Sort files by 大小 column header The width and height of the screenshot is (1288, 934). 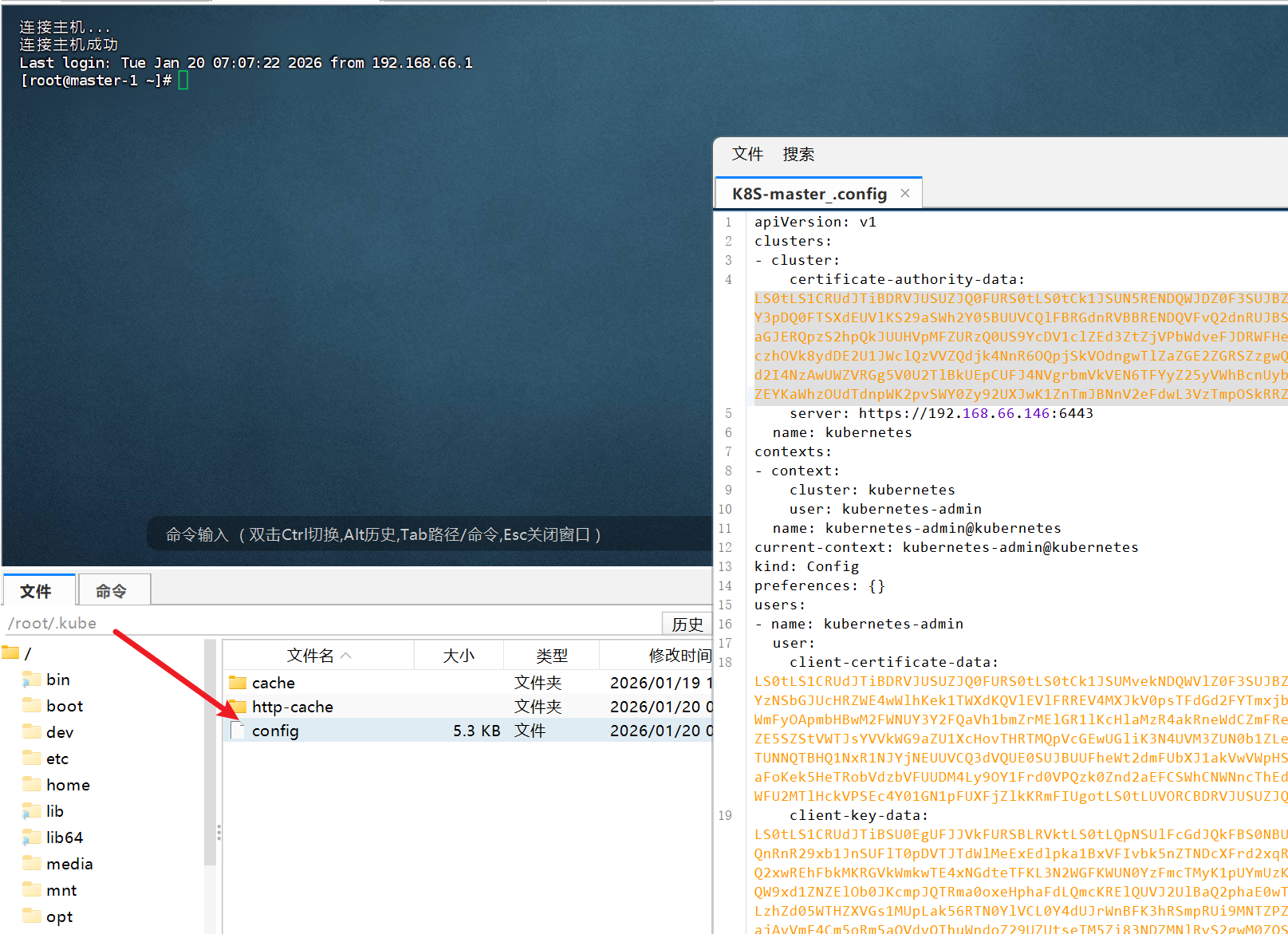tap(459, 656)
